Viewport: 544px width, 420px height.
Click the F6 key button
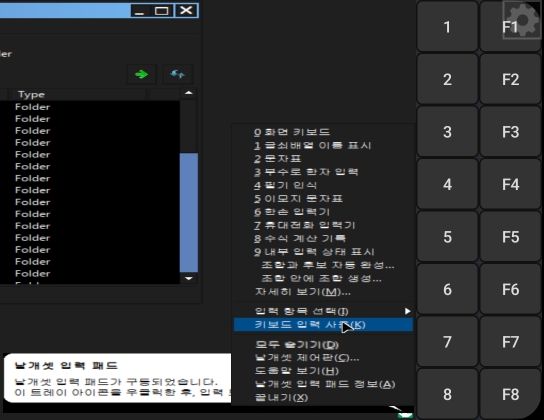point(510,289)
